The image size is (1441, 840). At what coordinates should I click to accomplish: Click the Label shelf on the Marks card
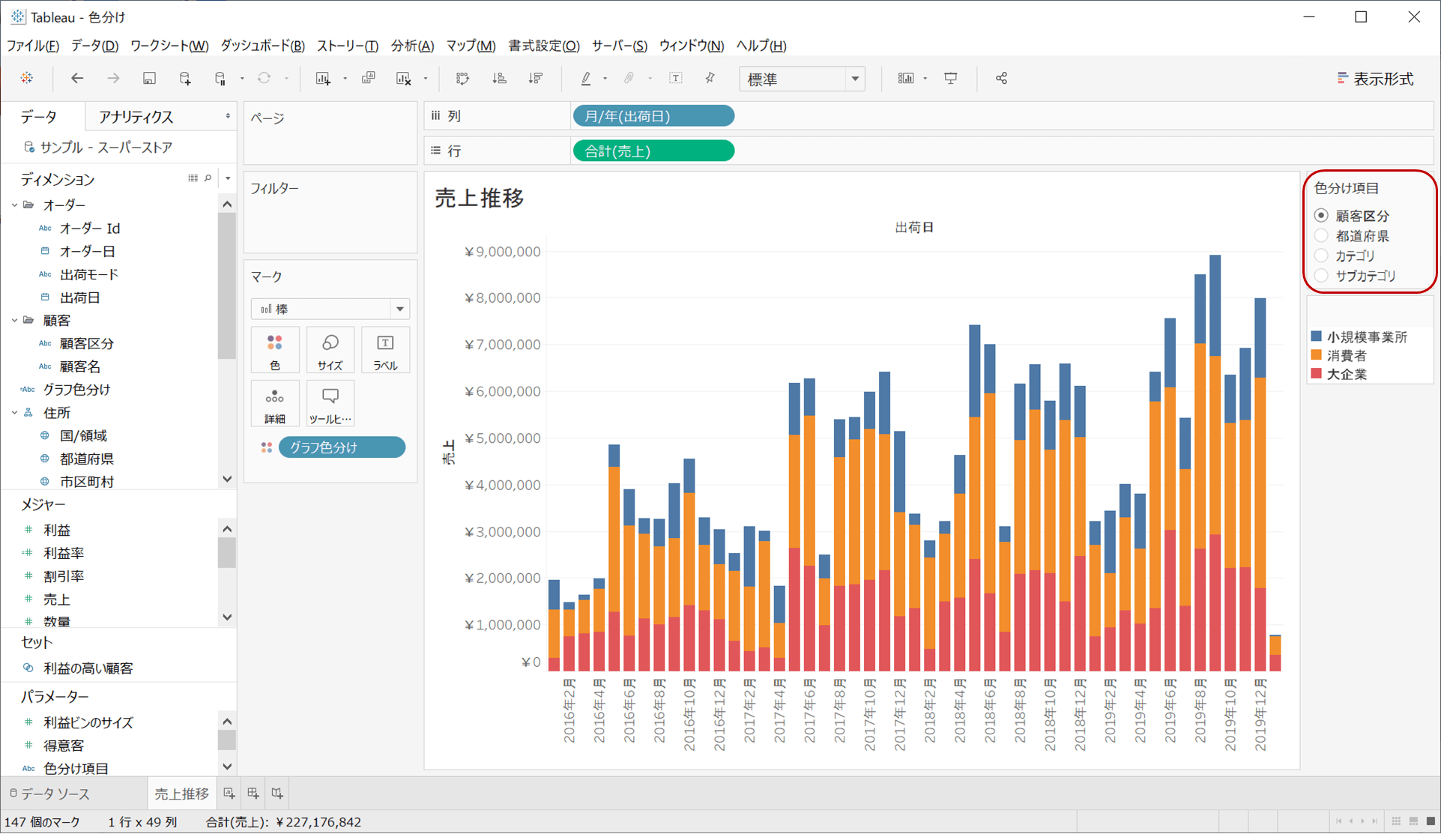coord(384,349)
